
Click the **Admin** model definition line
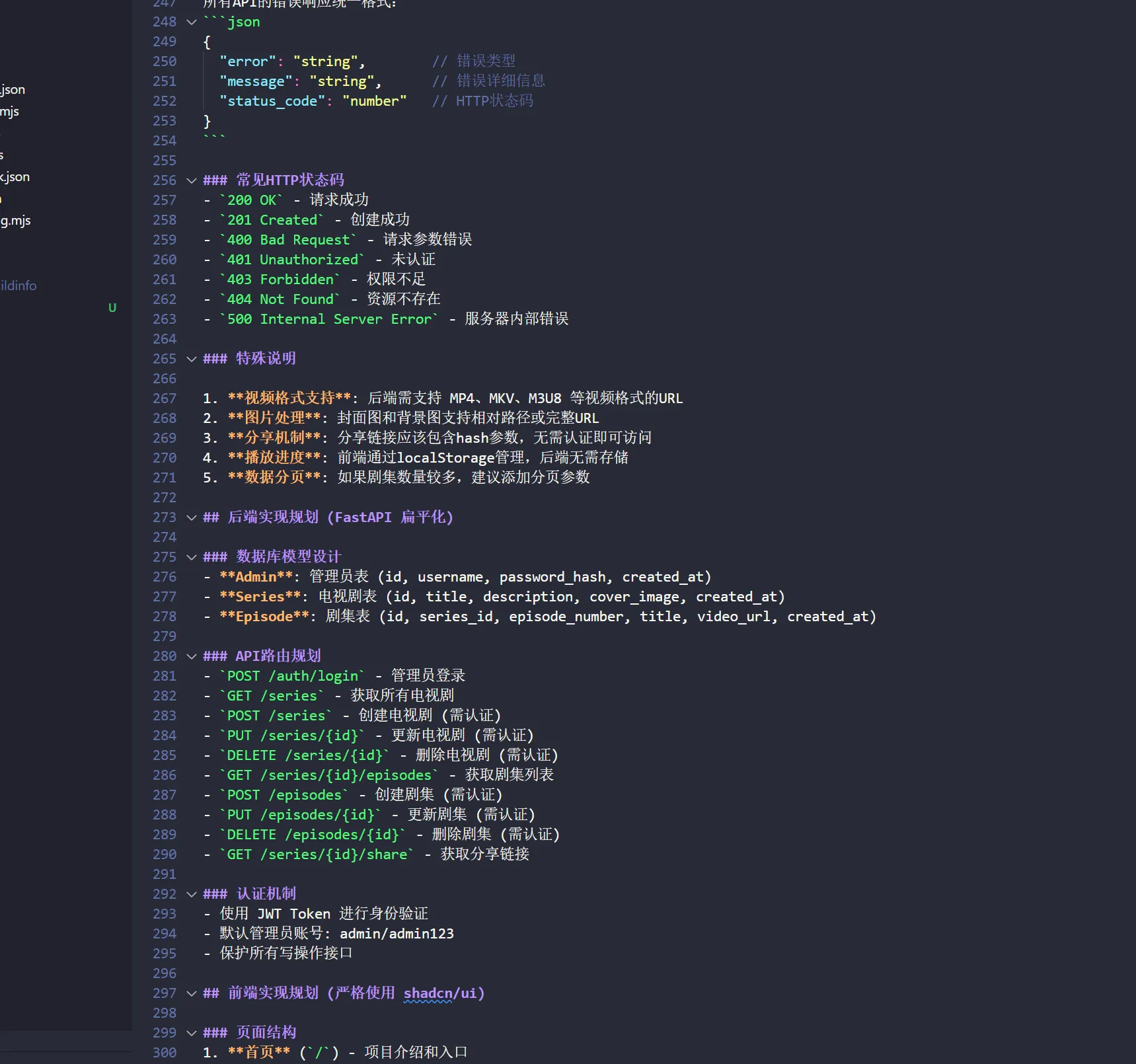click(457, 577)
